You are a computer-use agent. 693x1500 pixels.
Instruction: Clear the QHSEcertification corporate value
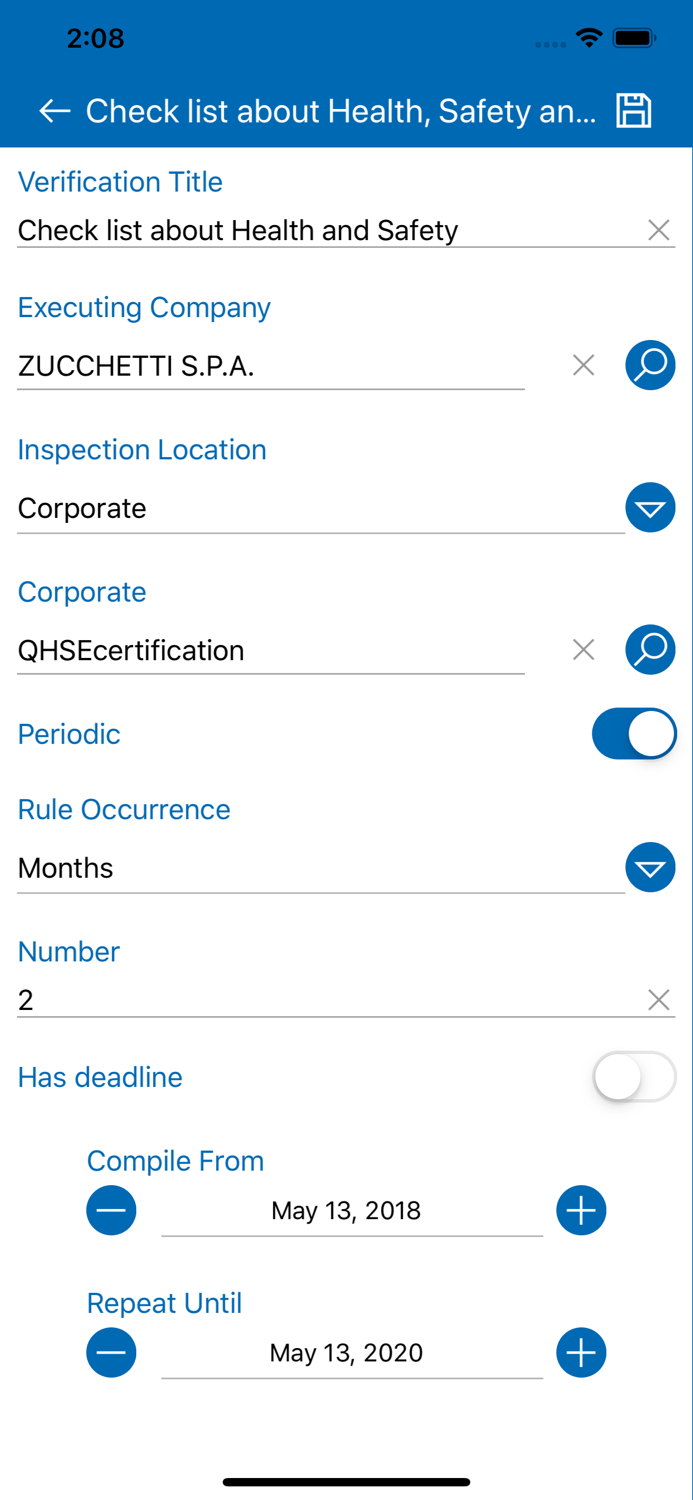[583, 649]
